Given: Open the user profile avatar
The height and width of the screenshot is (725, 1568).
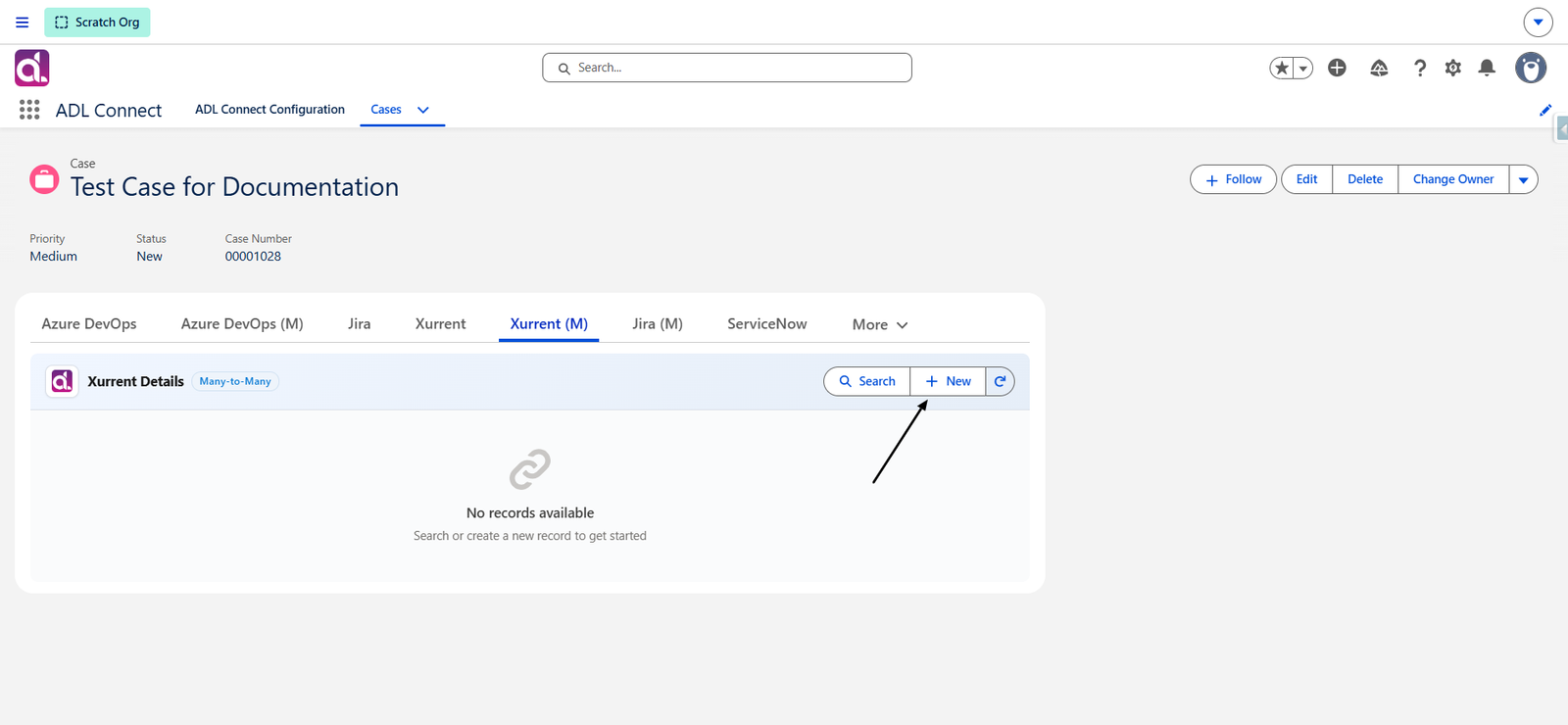Looking at the screenshot, I should [x=1531, y=68].
